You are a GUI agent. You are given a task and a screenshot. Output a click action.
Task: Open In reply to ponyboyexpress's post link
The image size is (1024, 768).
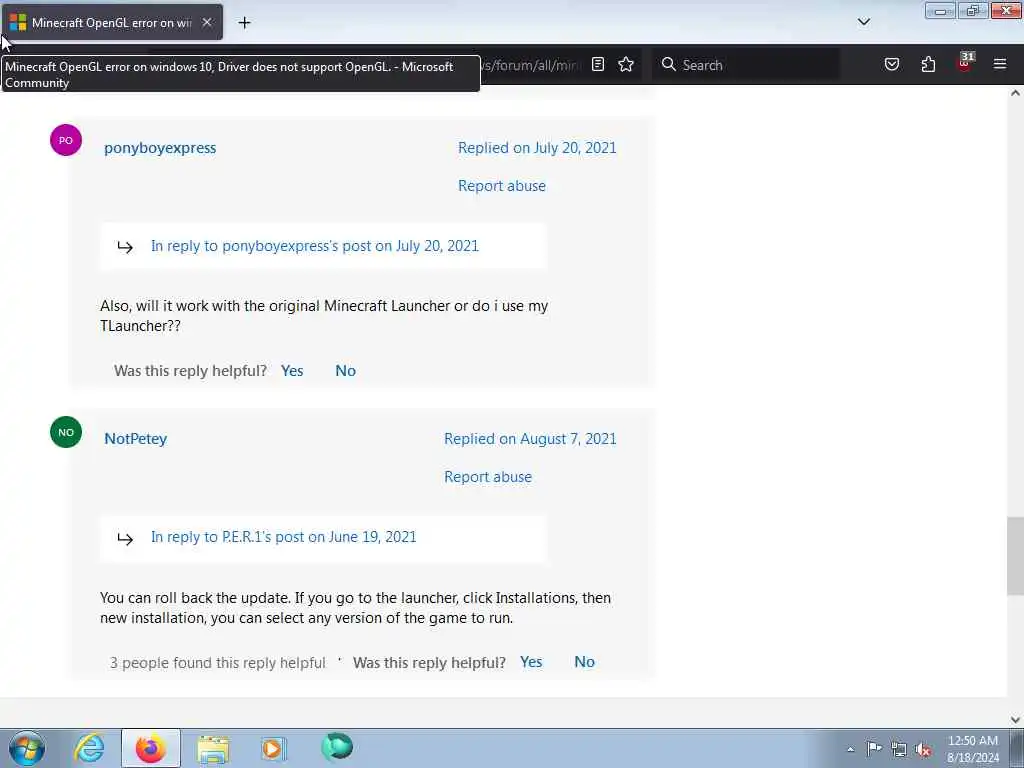click(315, 246)
